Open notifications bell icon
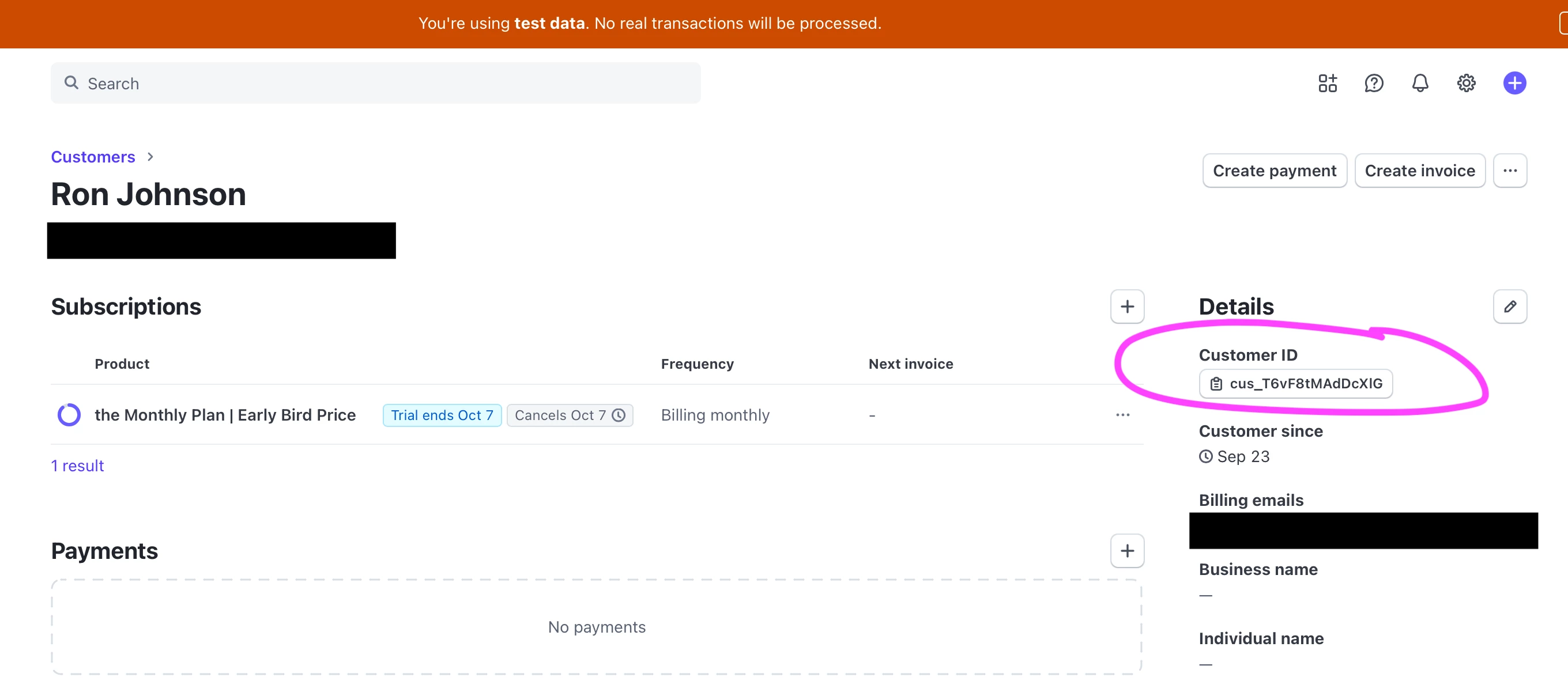The height and width of the screenshot is (696, 1568). pyautogui.click(x=1419, y=84)
